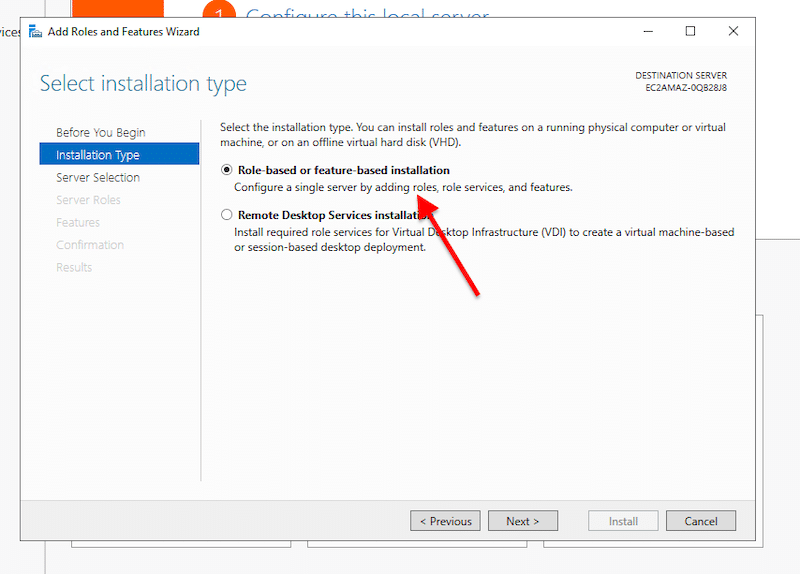Viewport: 800px width, 574px height.
Task: Click the Next button
Action: [x=523, y=521]
